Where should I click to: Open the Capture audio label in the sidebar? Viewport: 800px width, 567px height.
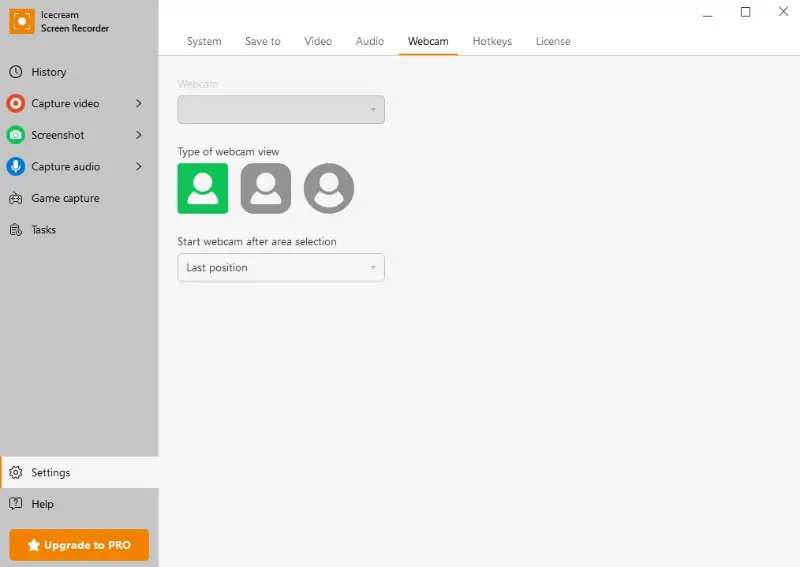pos(65,167)
